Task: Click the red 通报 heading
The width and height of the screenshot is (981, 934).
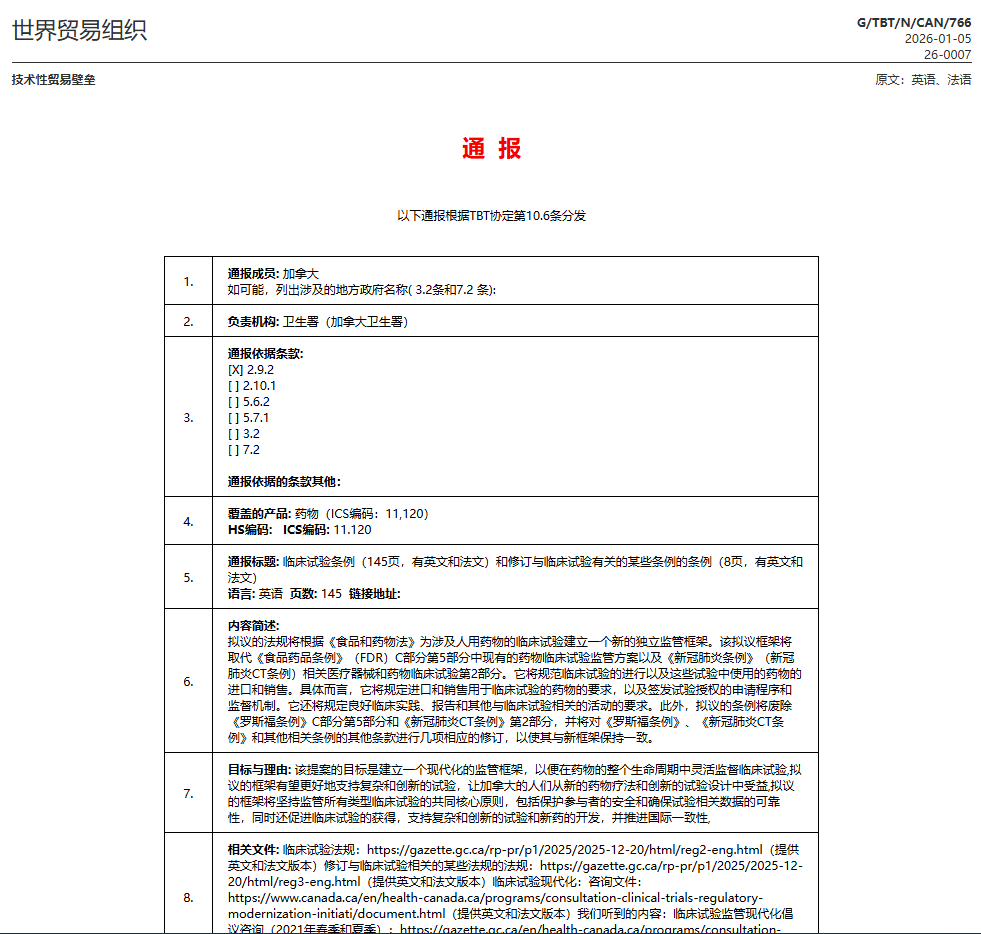Action: [491, 149]
